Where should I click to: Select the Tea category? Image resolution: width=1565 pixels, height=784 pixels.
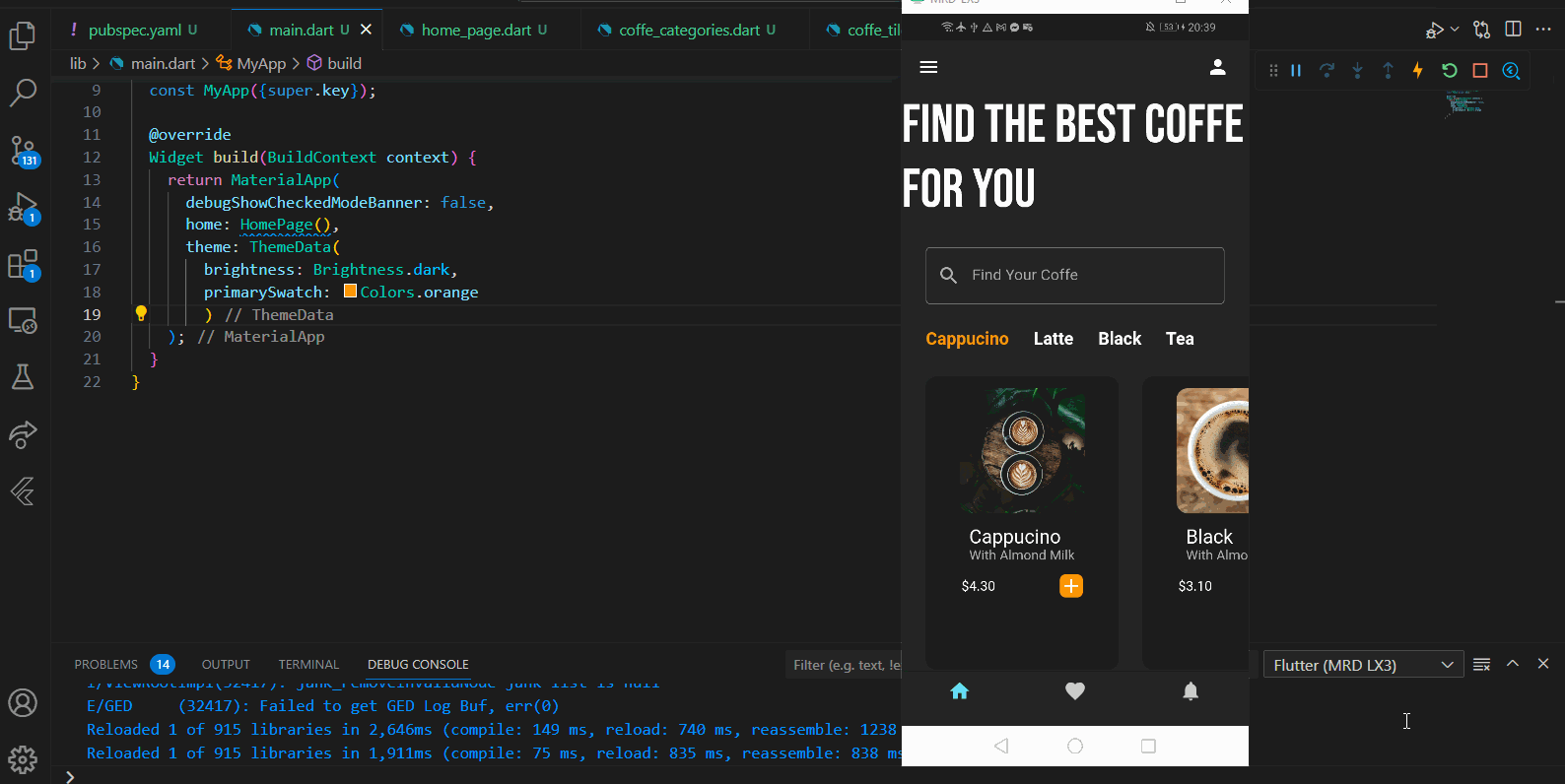coord(1180,339)
